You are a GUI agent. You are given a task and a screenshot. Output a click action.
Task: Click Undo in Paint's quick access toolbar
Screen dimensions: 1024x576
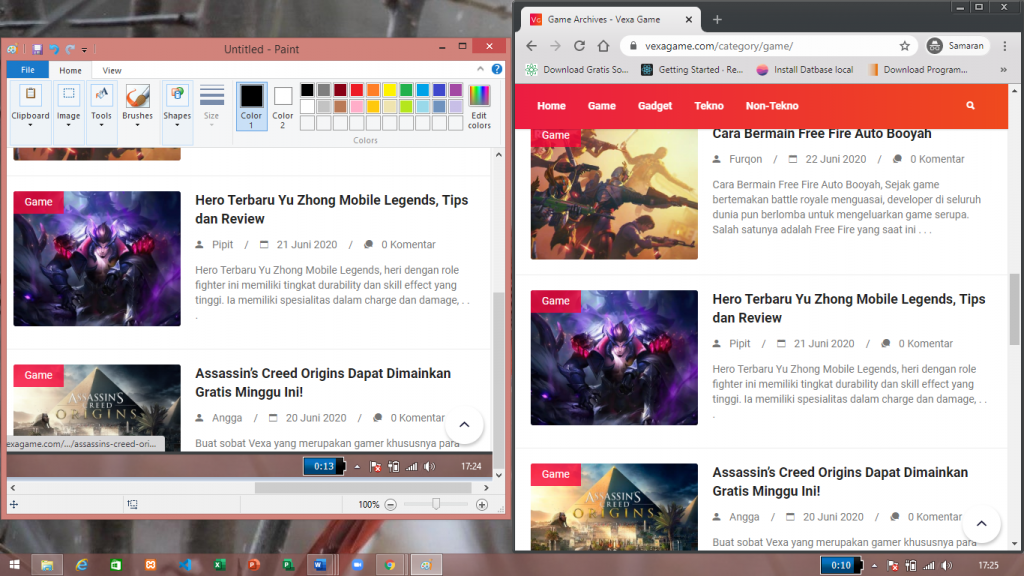55,49
